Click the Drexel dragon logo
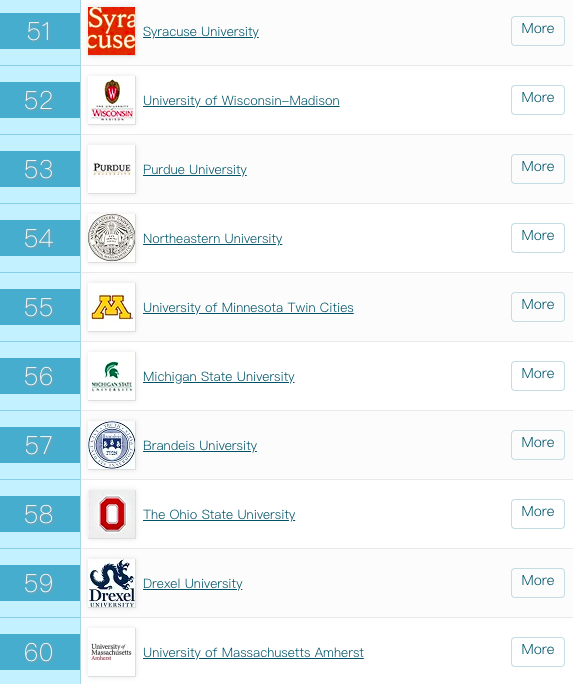Image resolution: width=573 pixels, height=684 pixels. point(112,583)
